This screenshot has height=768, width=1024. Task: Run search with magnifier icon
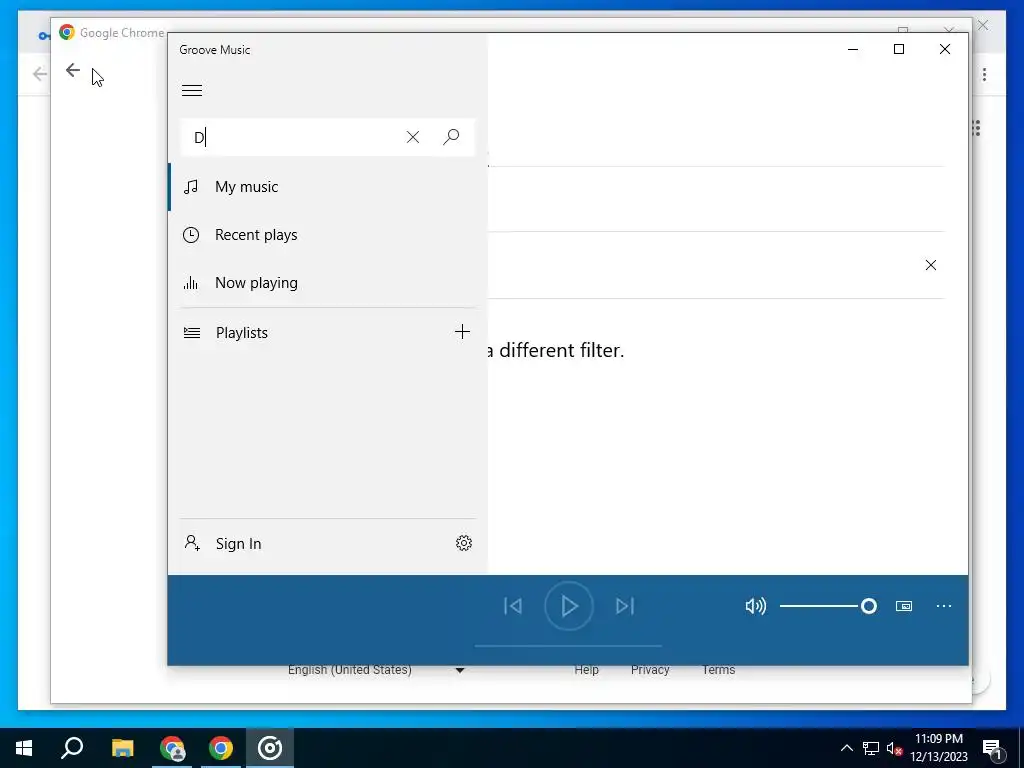click(451, 137)
